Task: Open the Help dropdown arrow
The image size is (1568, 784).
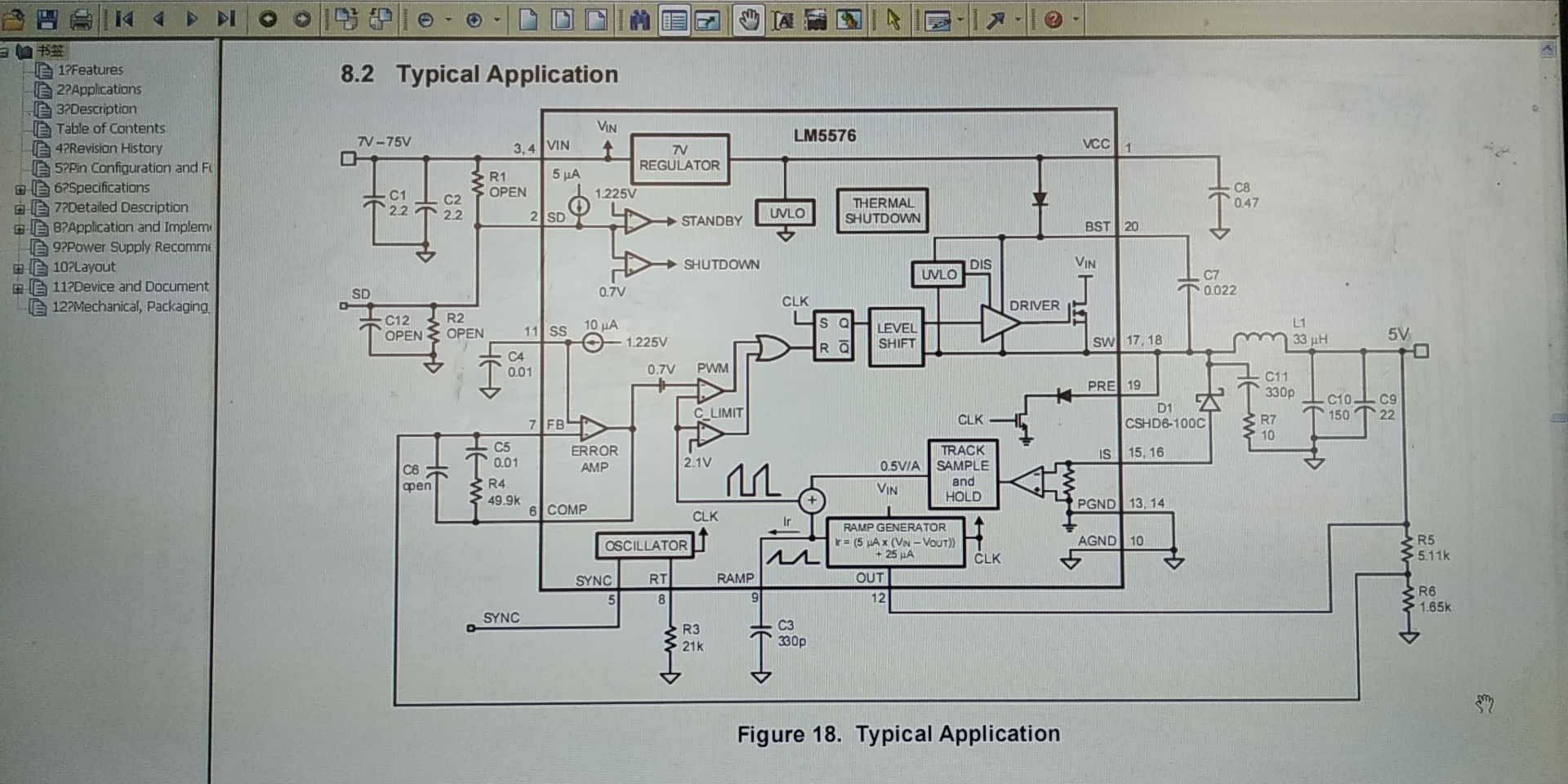Action: 1076,20
